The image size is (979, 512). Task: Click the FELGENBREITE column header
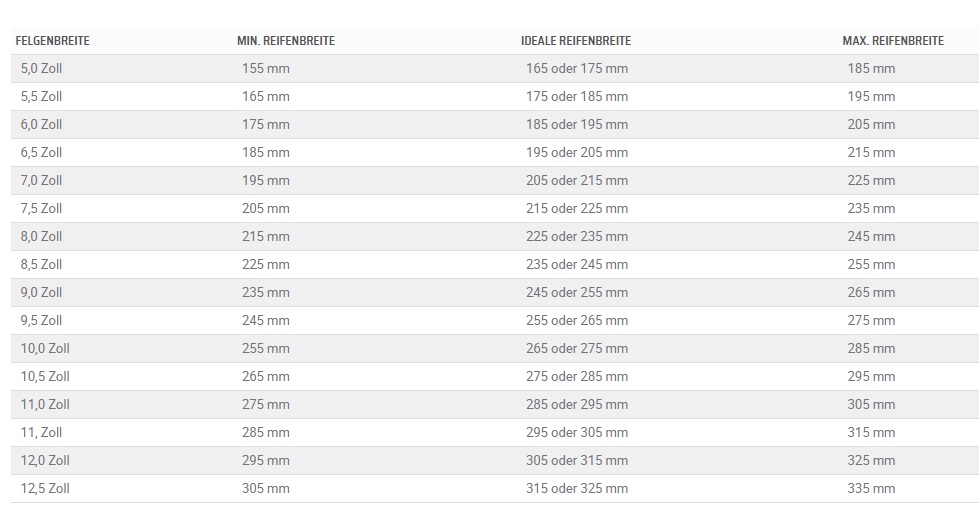(x=53, y=41)
